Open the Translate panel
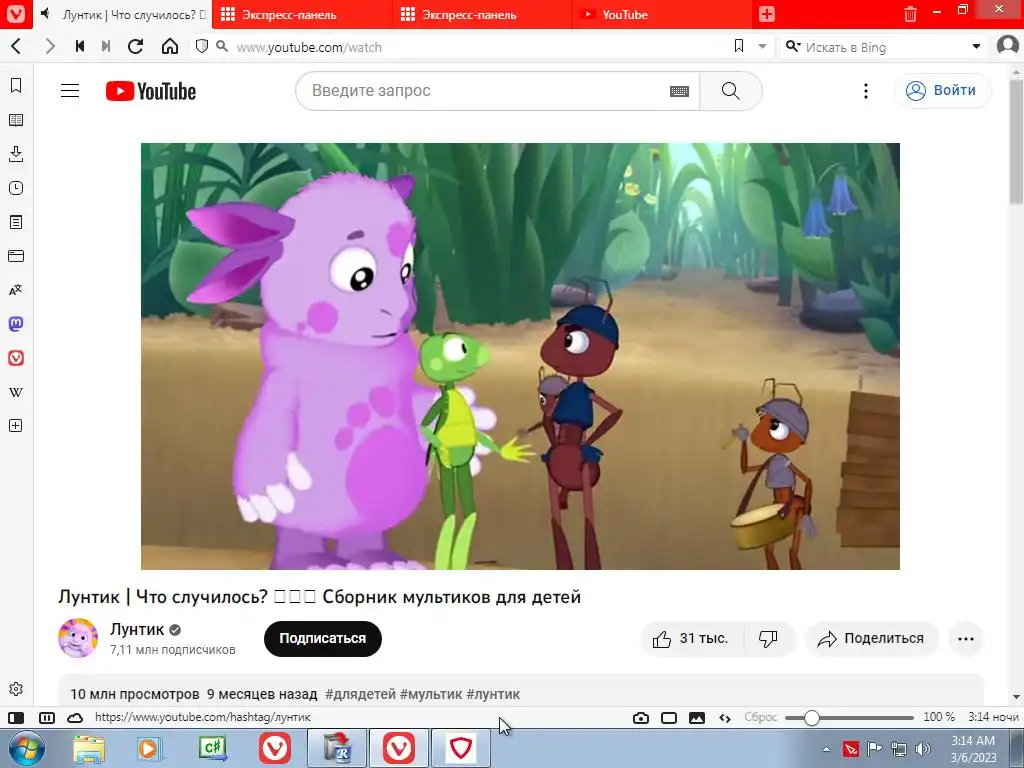This screenshot has width=1024, height=768. click(x=16, y=290)
